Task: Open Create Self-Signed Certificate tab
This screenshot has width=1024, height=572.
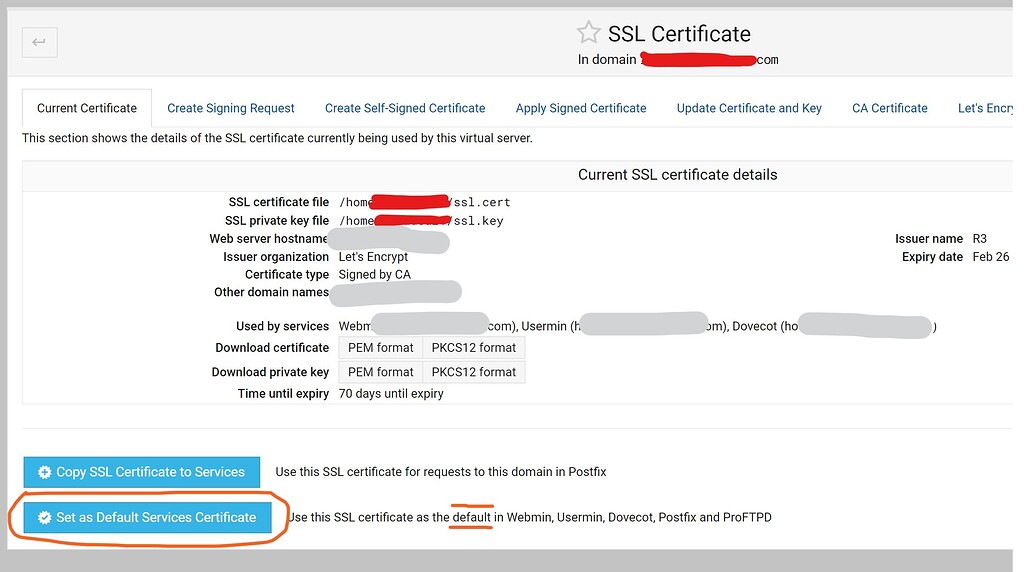Action: pyautogui.click(x=405, y=108)
